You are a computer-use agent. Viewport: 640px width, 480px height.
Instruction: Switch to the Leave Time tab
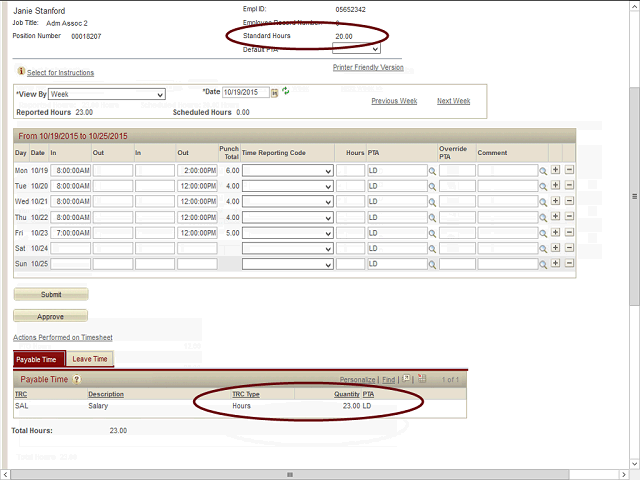[91, 359]
